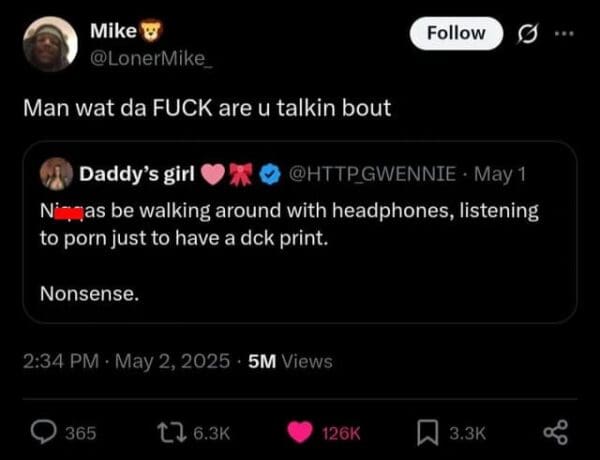The height and width of the screenshot is (460, 600).
Task: View the 5M Views analytics
Action: pyautogui.click(x=290, y=361)
